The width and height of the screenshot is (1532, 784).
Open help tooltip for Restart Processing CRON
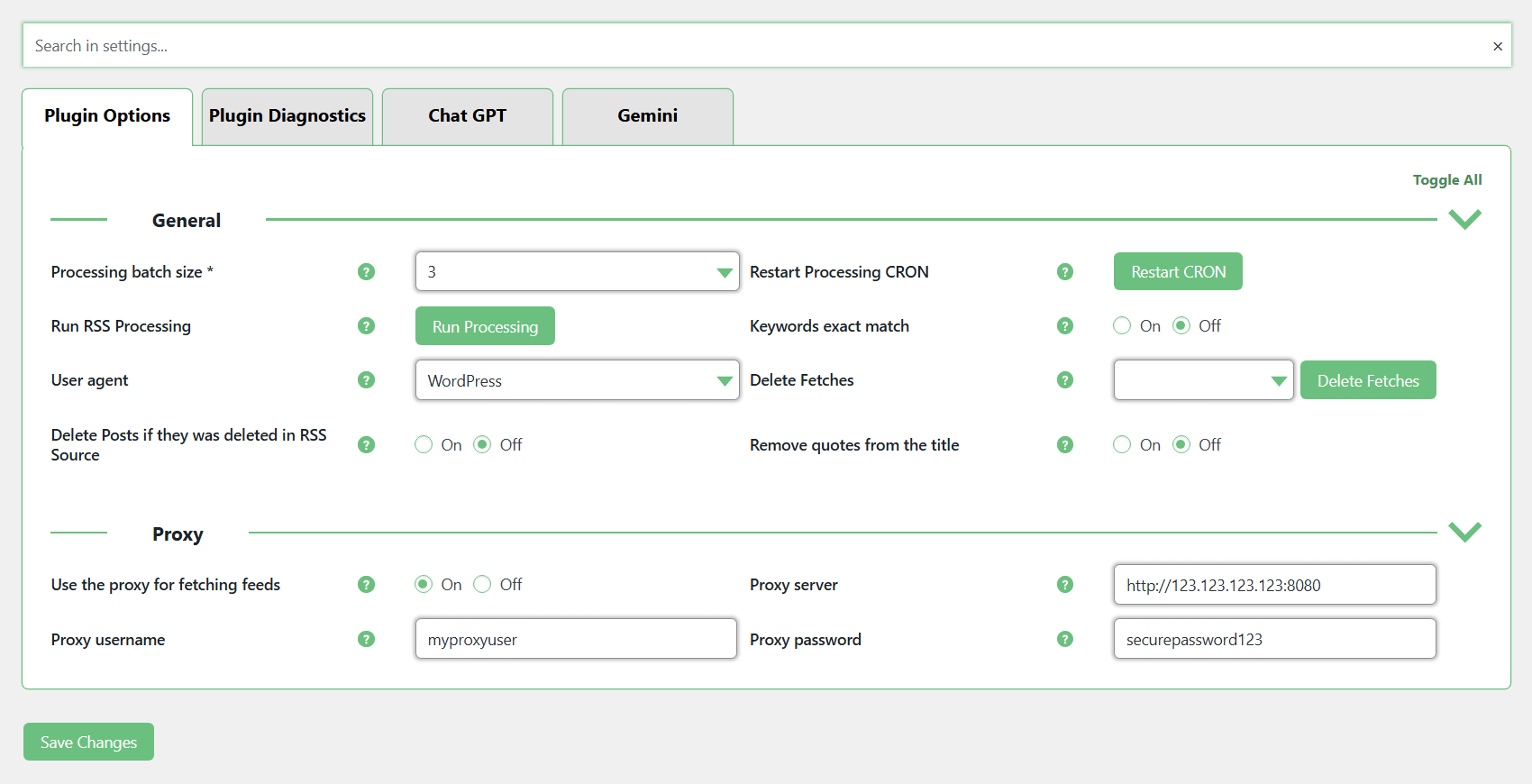click(1065, 272)
